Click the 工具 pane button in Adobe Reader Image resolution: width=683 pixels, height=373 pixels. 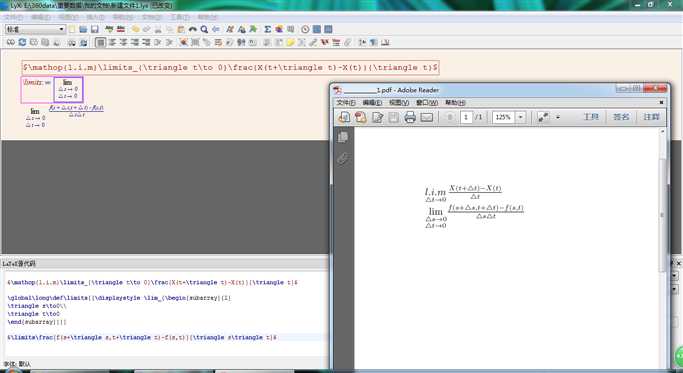click(591, 117)
